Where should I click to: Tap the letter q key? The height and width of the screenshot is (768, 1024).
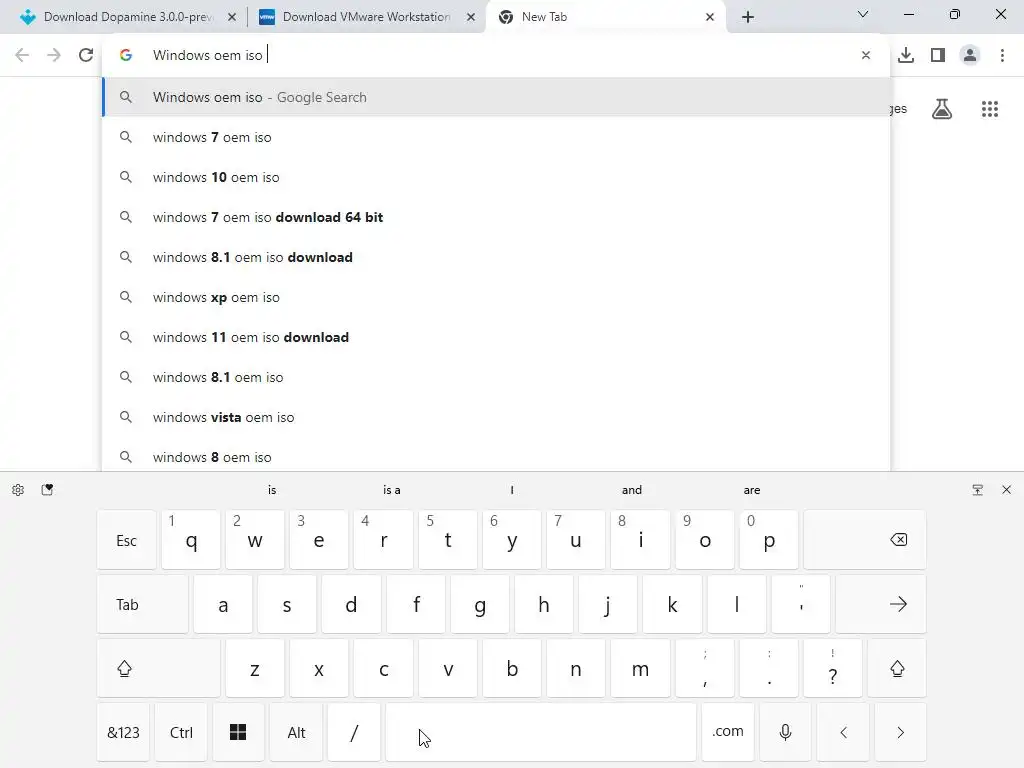click(x=191, y=539)
